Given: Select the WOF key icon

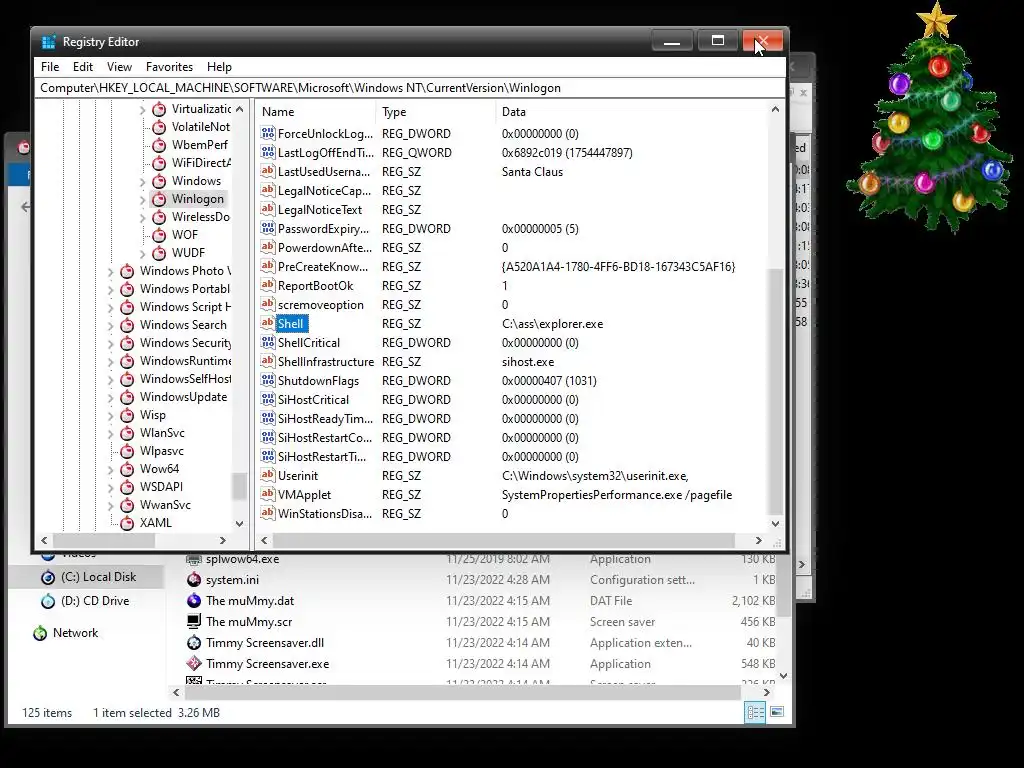Looking at the screenshot, I should coord(159,234).
